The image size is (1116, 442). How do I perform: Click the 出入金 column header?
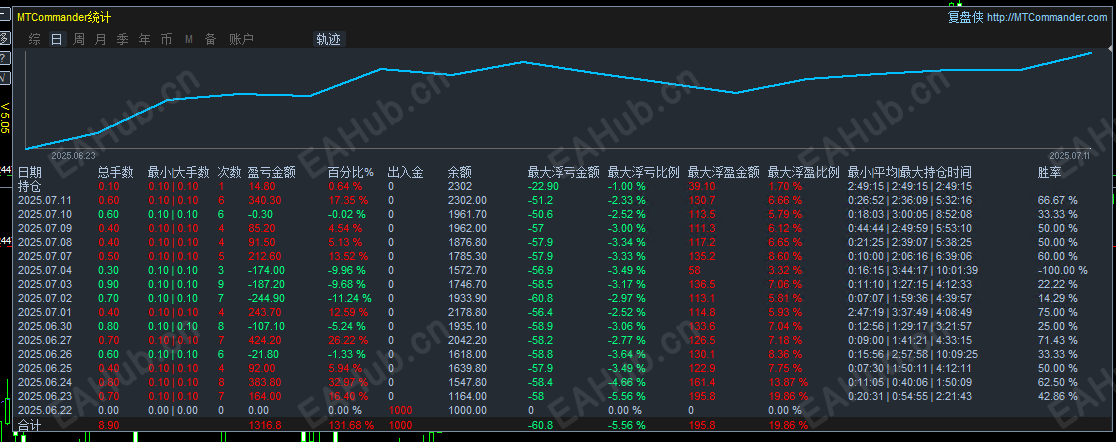click(x=405, y=172)
